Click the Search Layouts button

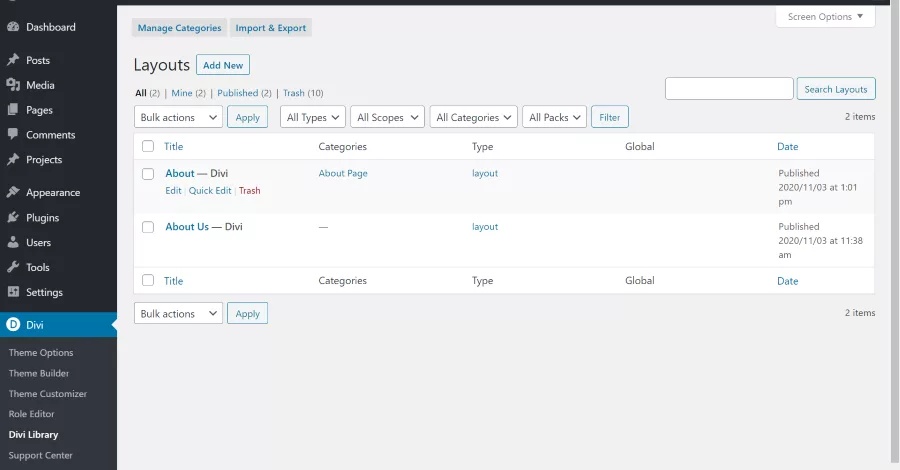click(836, 89)
